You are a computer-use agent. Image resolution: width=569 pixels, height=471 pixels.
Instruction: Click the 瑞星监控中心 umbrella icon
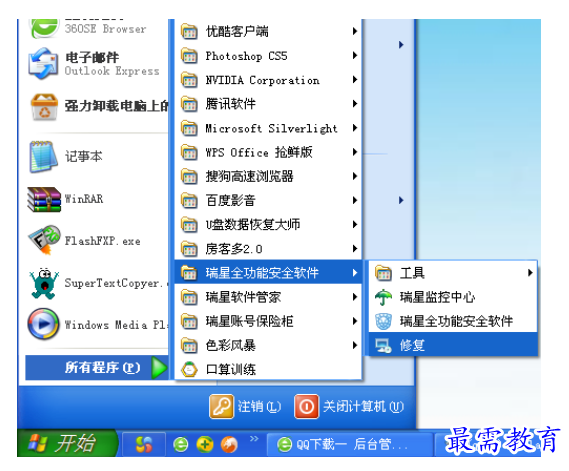[x=384, y=297]
